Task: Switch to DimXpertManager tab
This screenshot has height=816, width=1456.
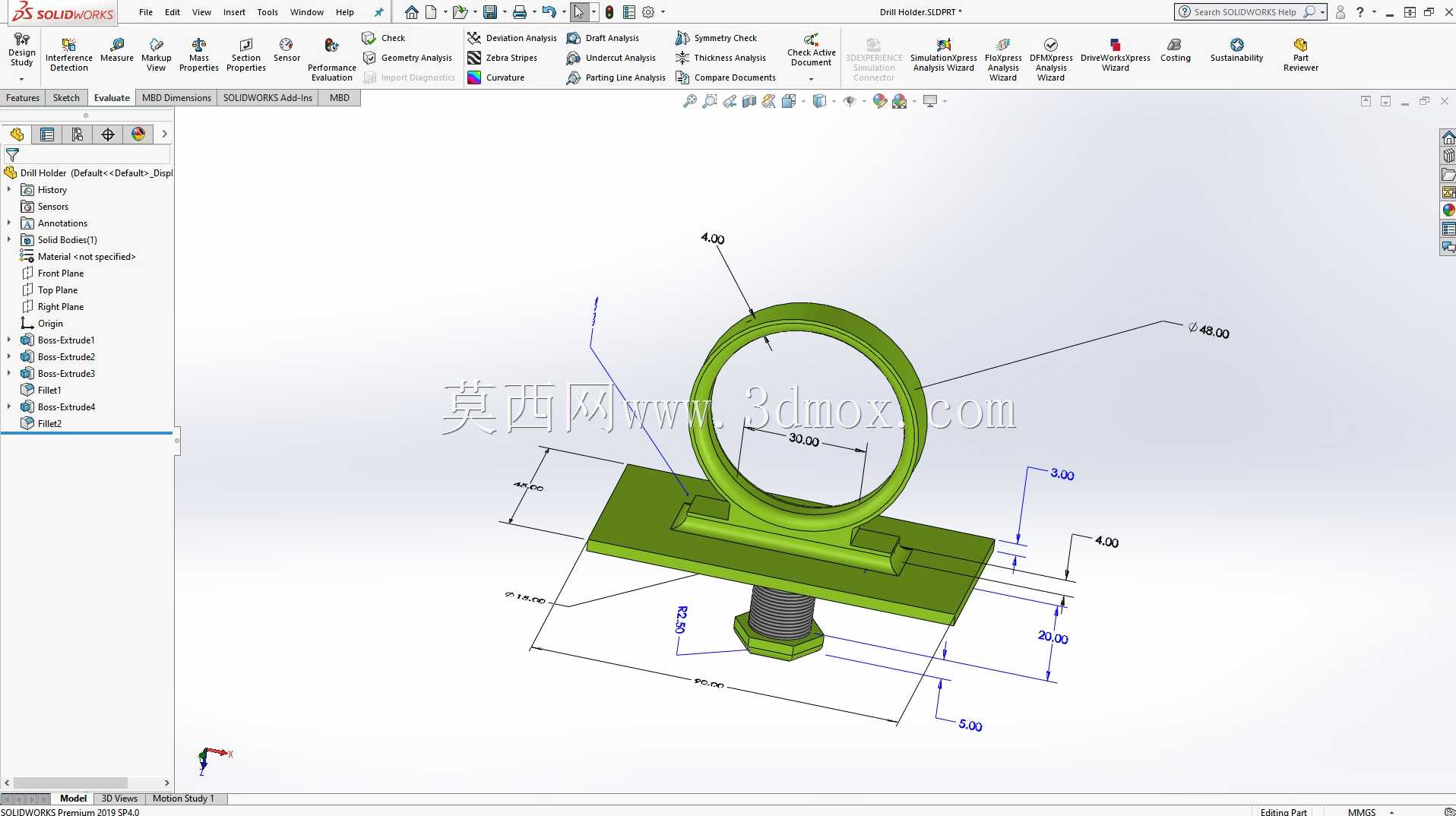Action: click(x=108, y=134)
